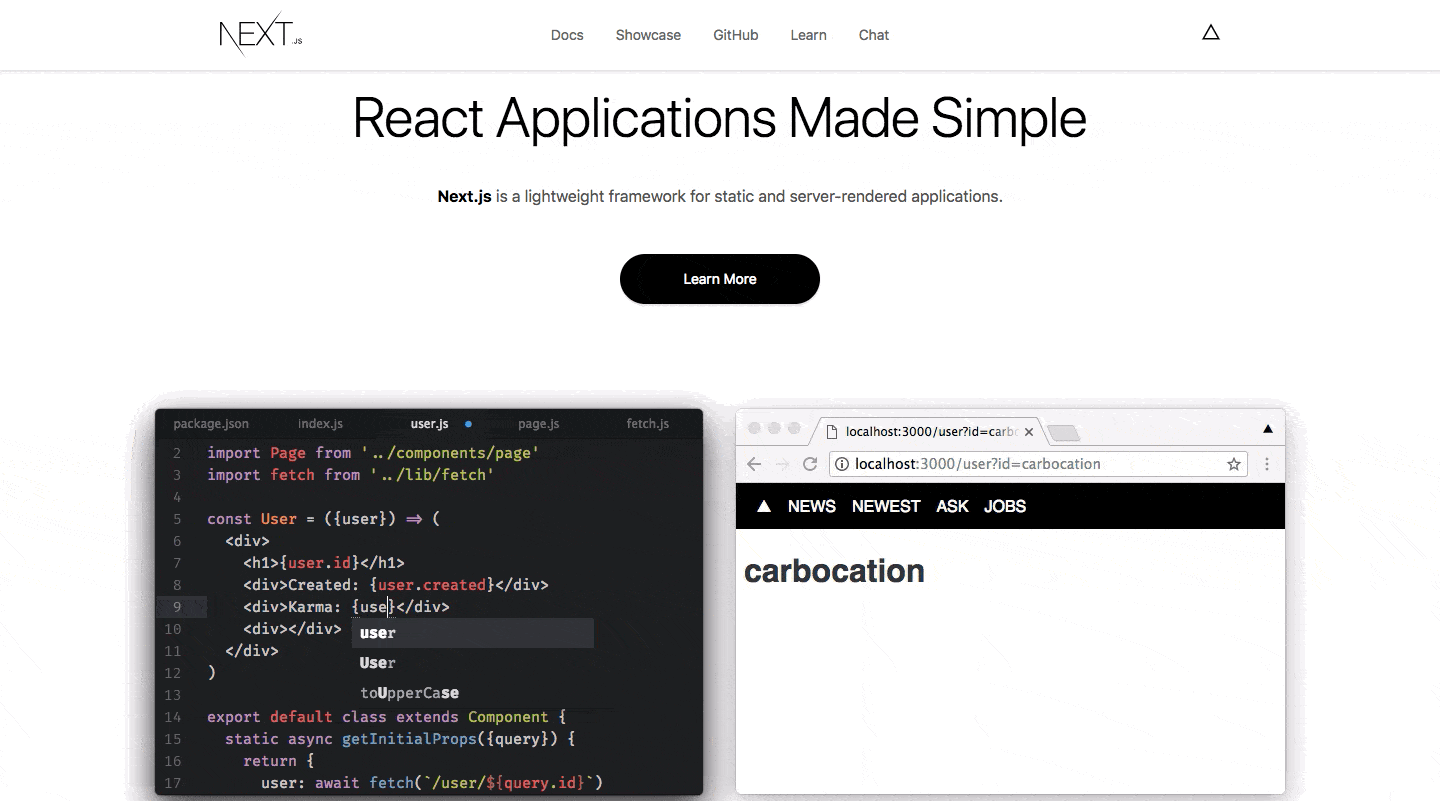1440x801 pixels.
Task: Open the Chat link in the header
Action: point(874,35)
